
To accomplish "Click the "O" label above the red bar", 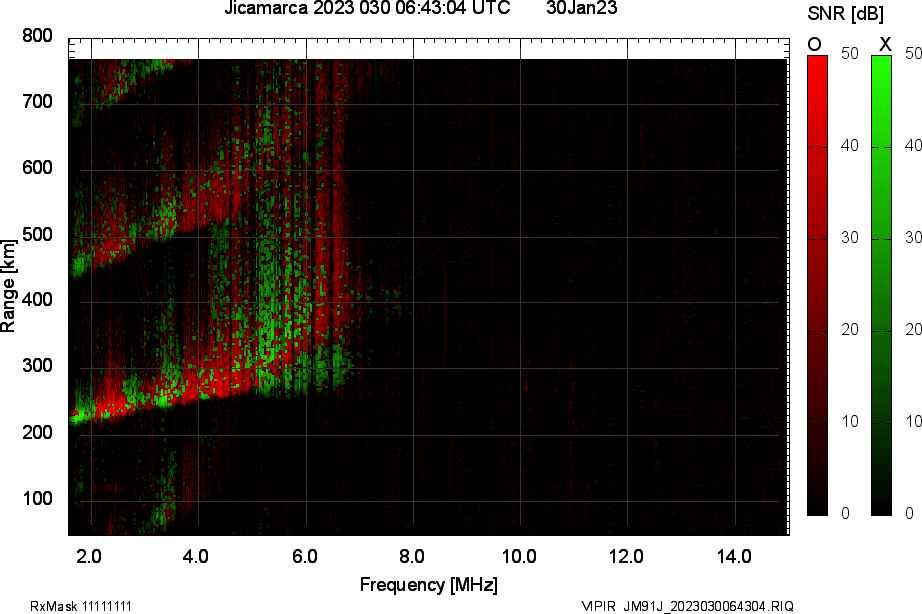I will pos(815,43).
